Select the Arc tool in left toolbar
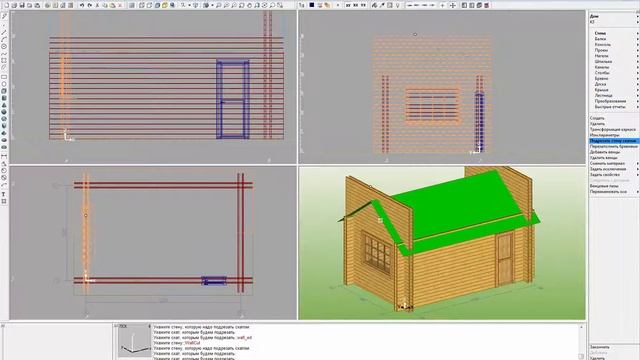Screen dimensions: 640x360 4,39
